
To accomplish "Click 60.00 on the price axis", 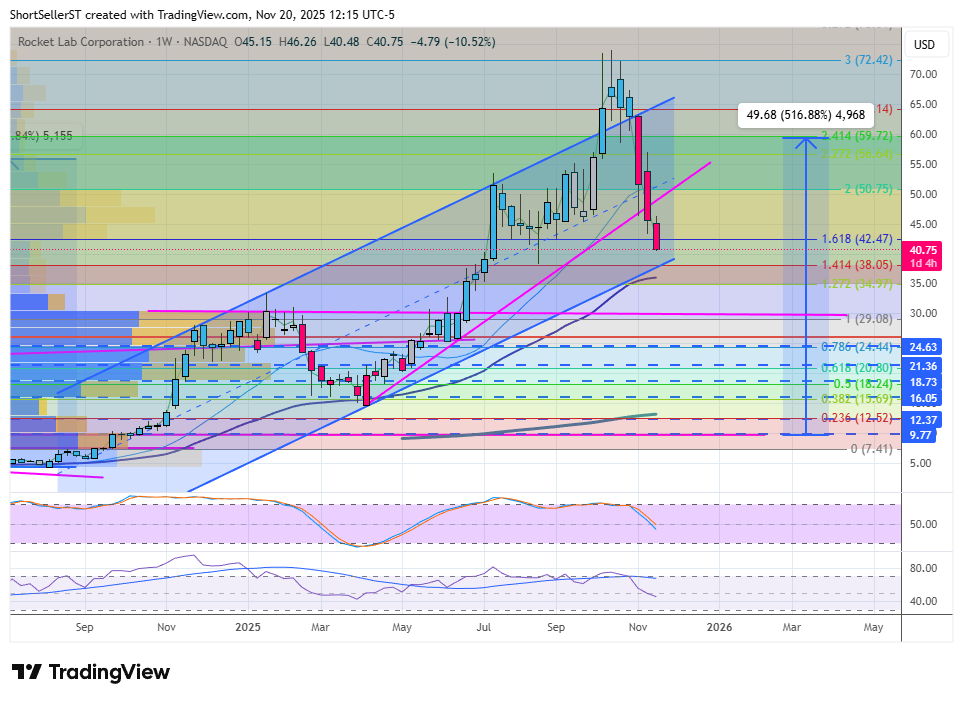I will [923, 135].
